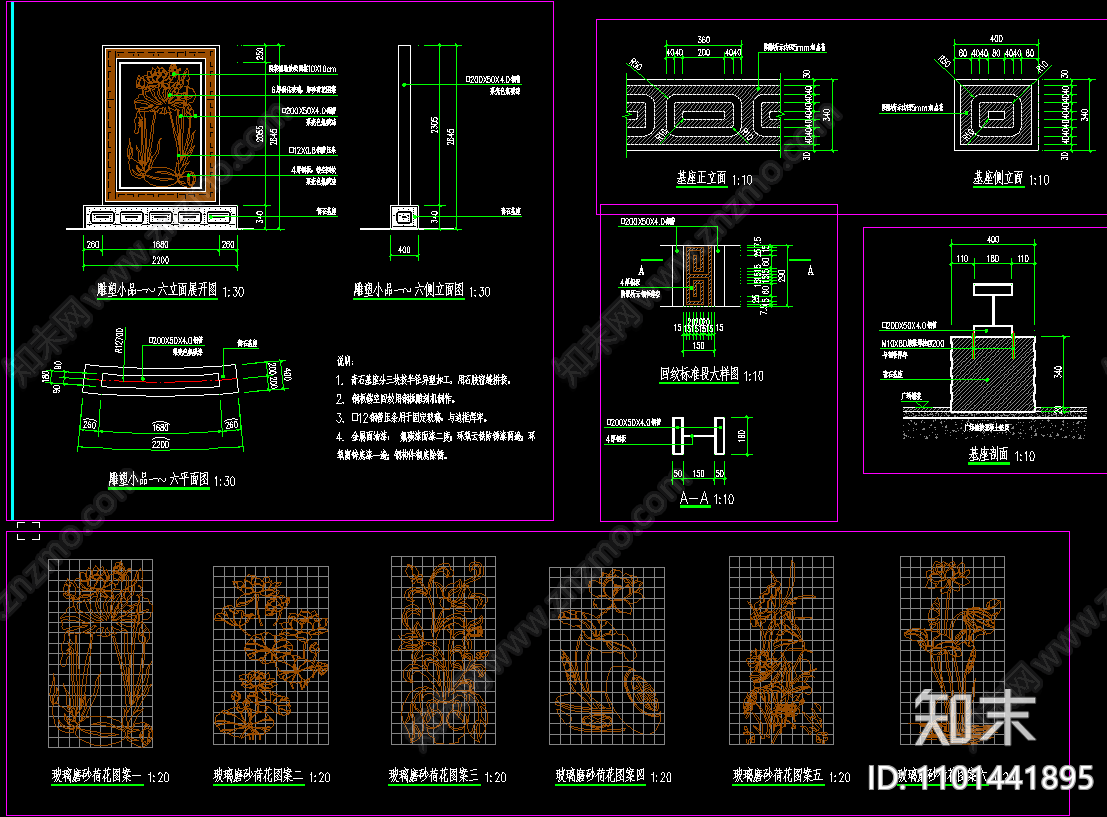The width and height of the screenshot is (1107, 817).
Task: Click the 雕塑小品一~六平面图 title
Action: coord(159,480)
